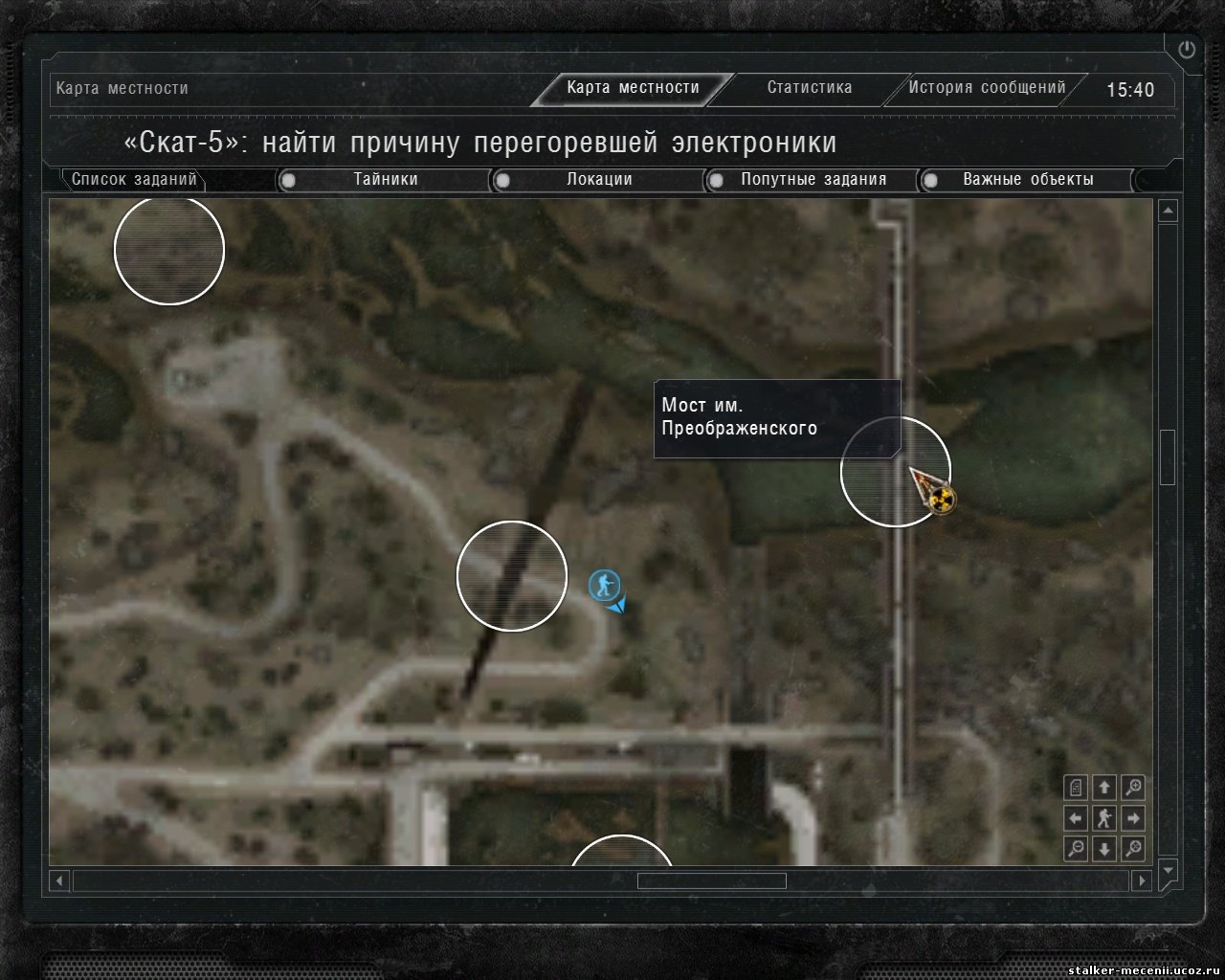
Task: Click the Мост им. Преображенского tooltip
Action: (x=777, y=417)
